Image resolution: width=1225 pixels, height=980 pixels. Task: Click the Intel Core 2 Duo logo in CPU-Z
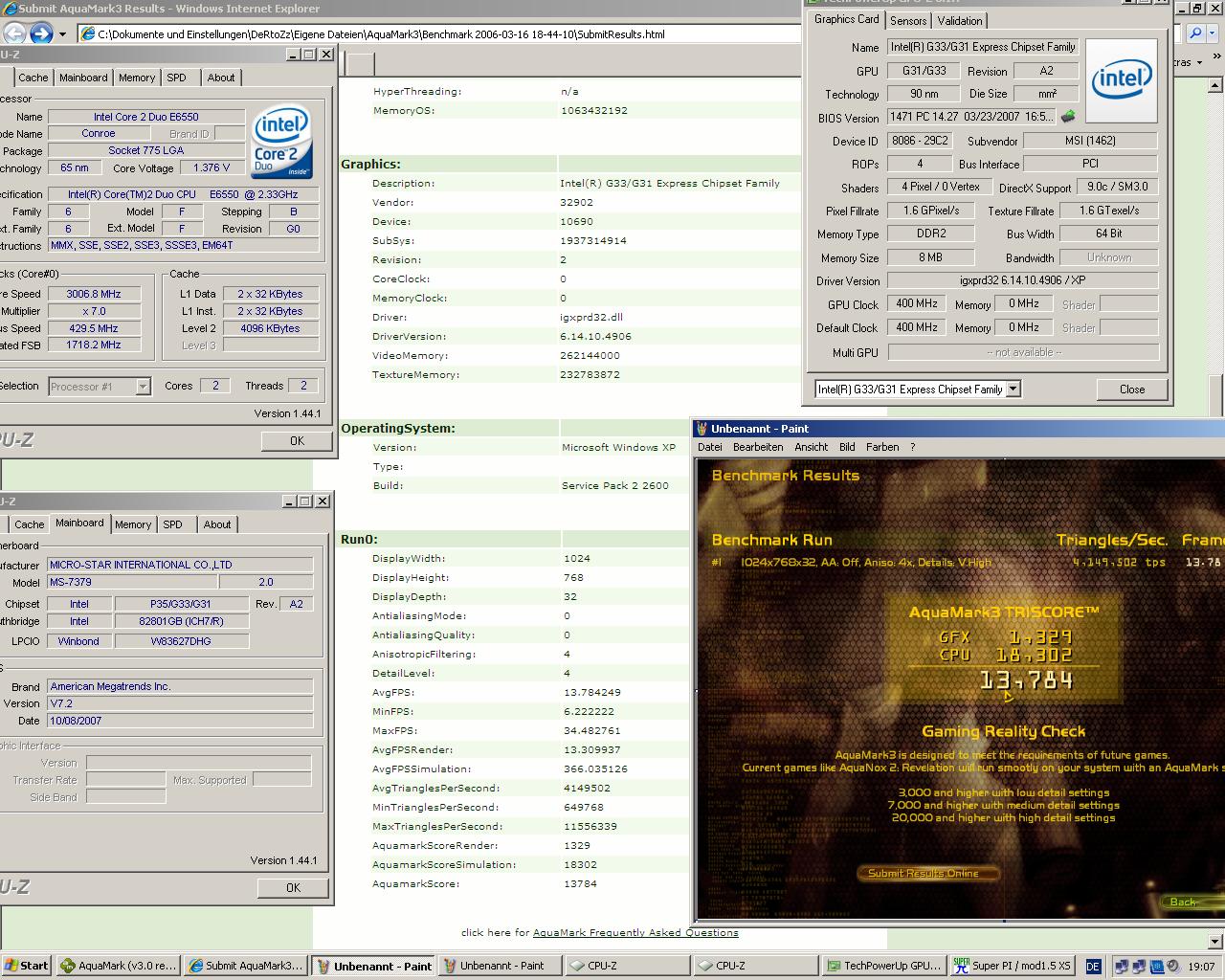281,140
